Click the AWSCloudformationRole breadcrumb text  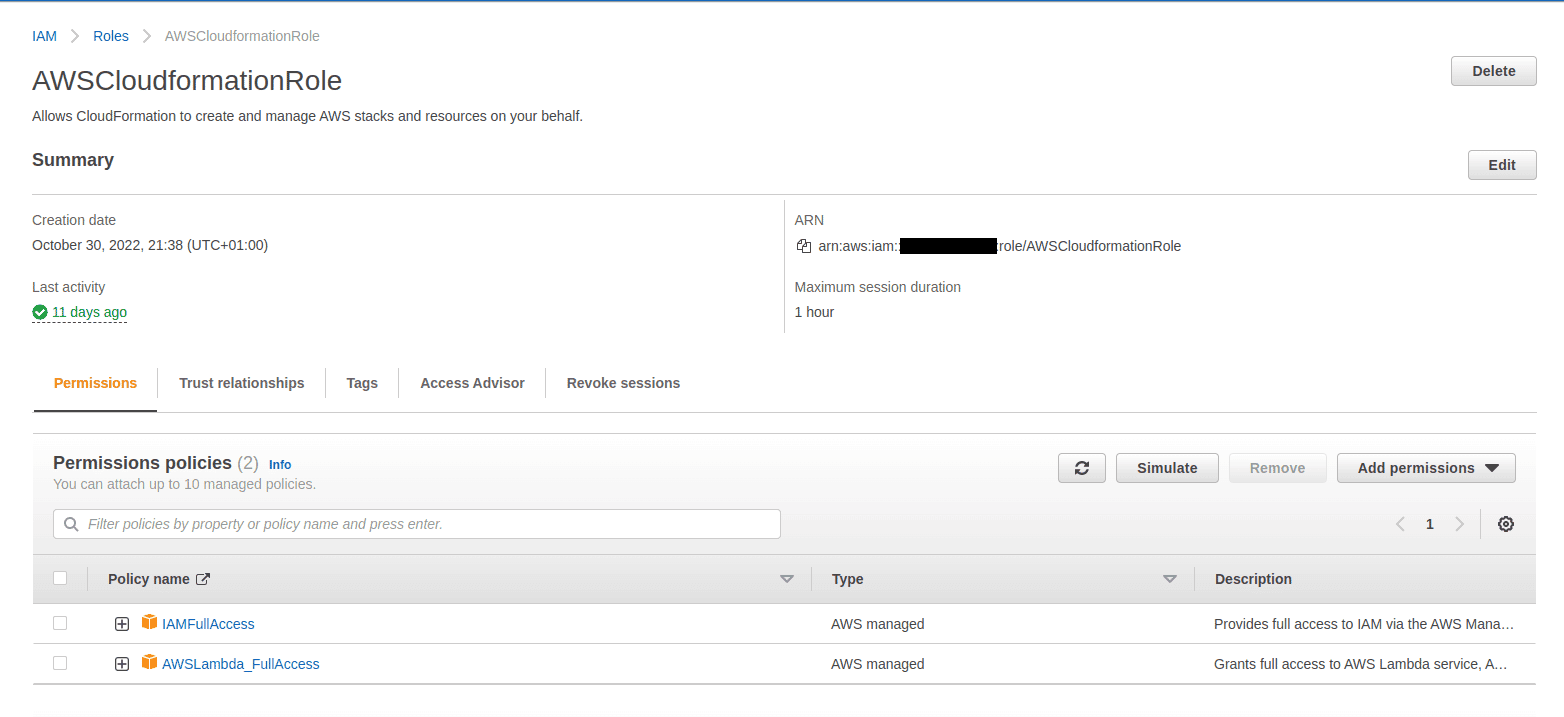tap(242, 36)
